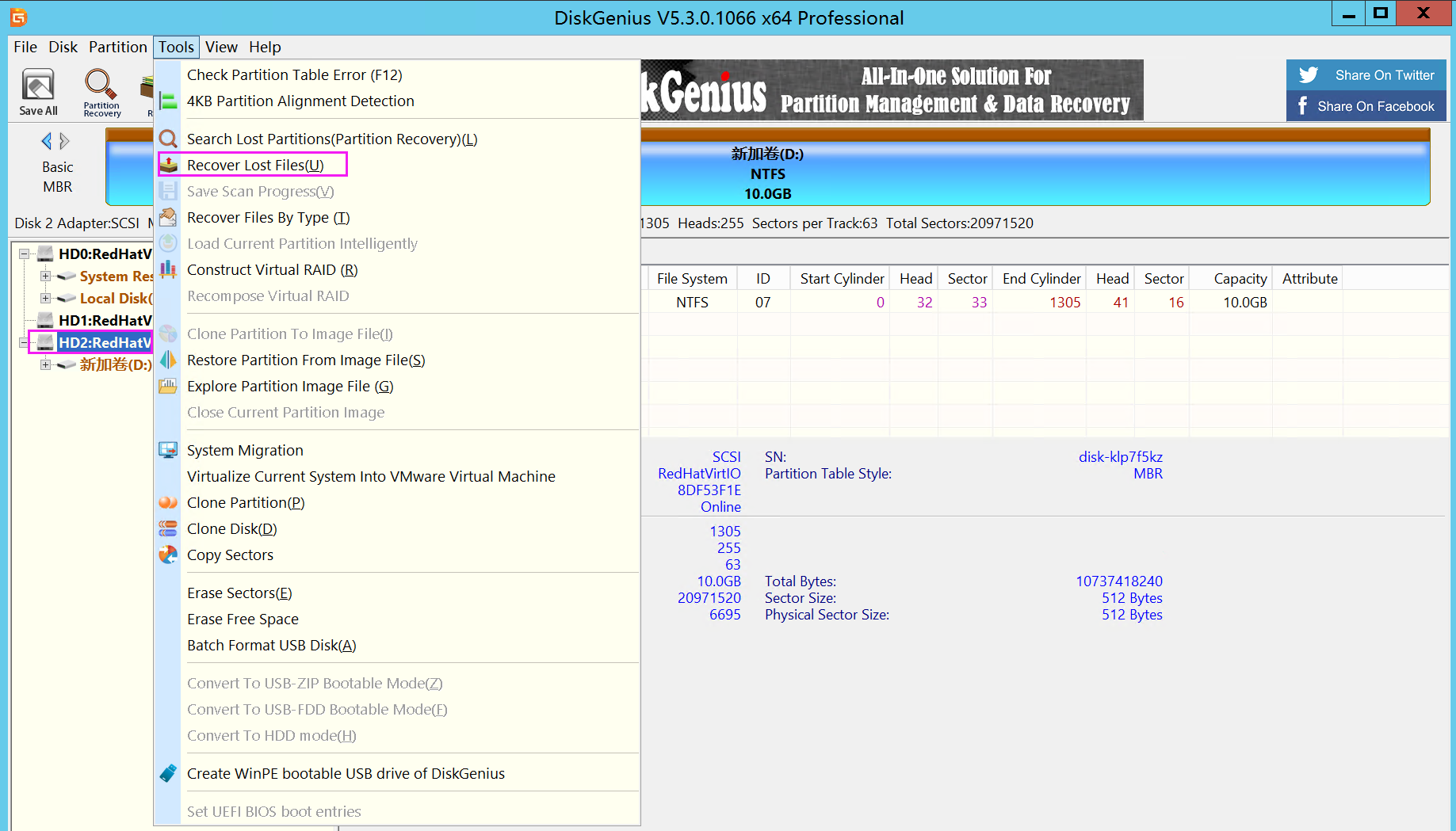Open the Partition menu

tap(117, 48)
